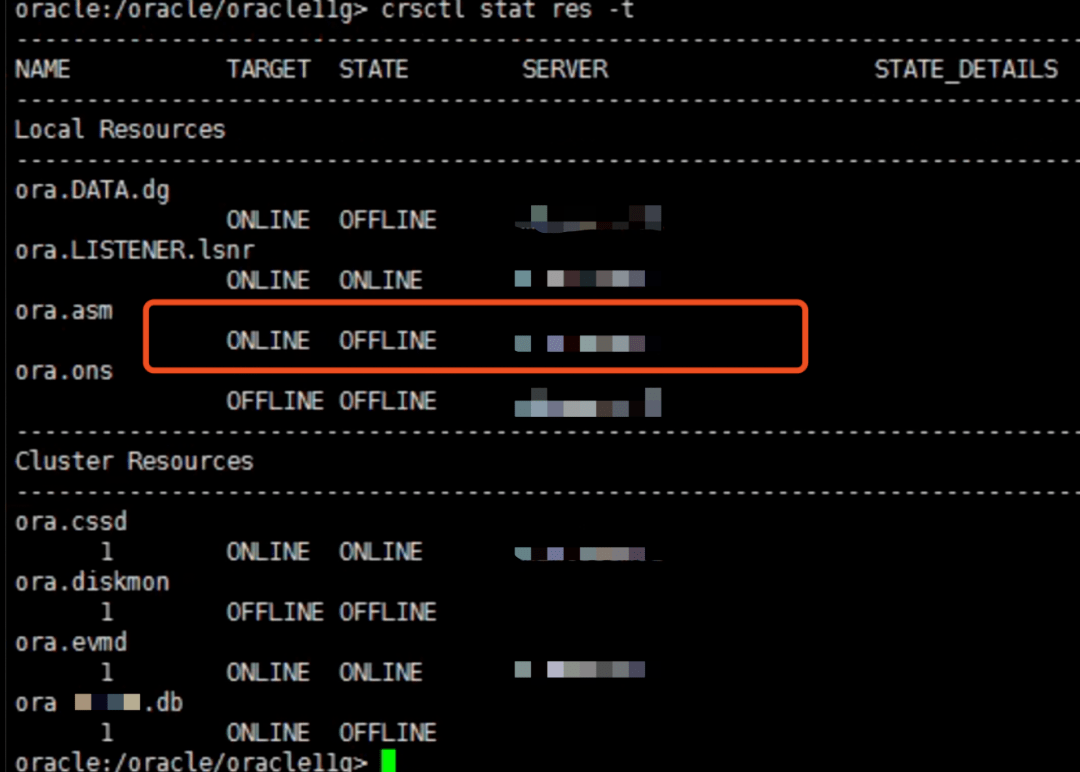This screenshot has height=772, width=1080.
Task: Click the OFFLINE target under ora.ons
Action: 275,401
